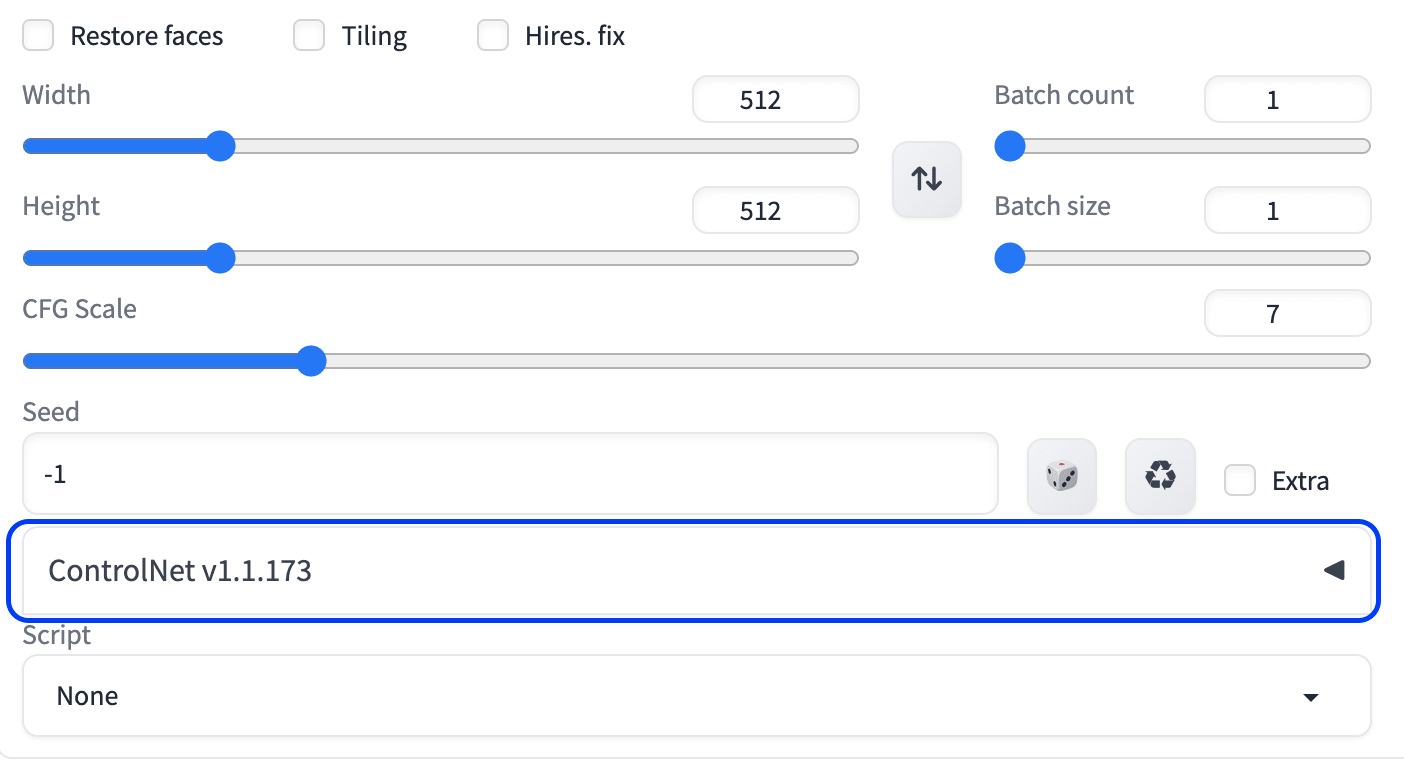Image resolution: width=1404 pixels, height=762 pixels.
Task: Enable the Restore faces checkbox
Action: pyautogui.click(x=39, y=37)
